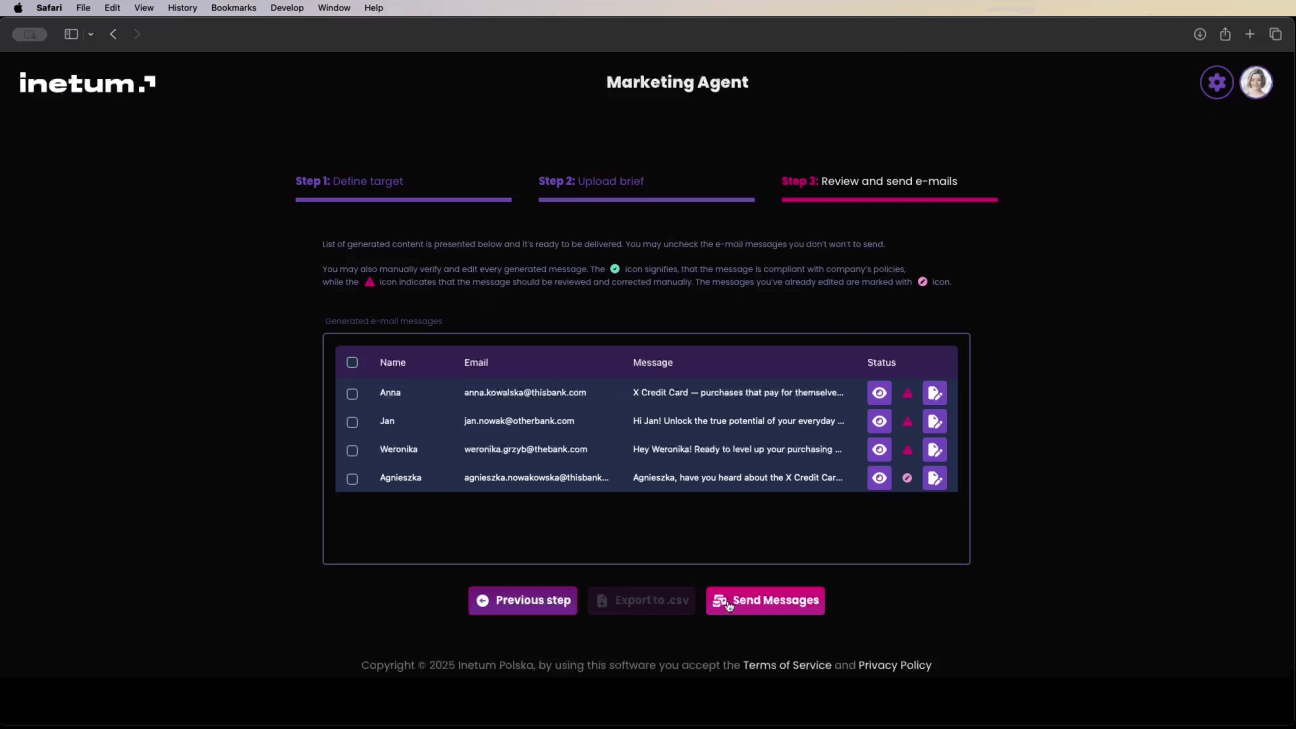This screenshot has height=729, width=1296.
Task: Click the edited status icon for Agnieszka
Action: (x=907, y=478)
